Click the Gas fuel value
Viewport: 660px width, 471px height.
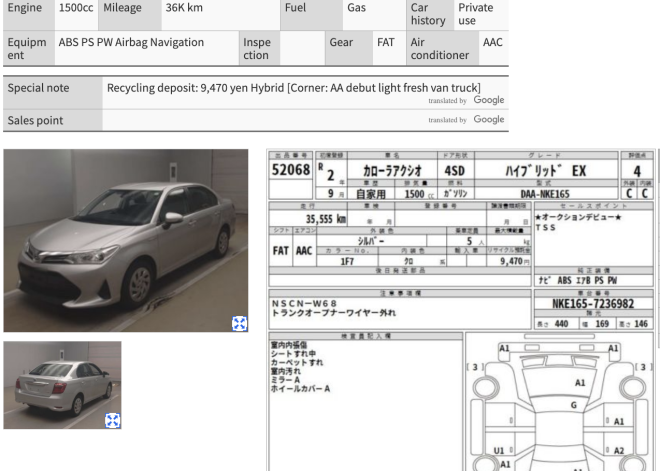(356, 7)
